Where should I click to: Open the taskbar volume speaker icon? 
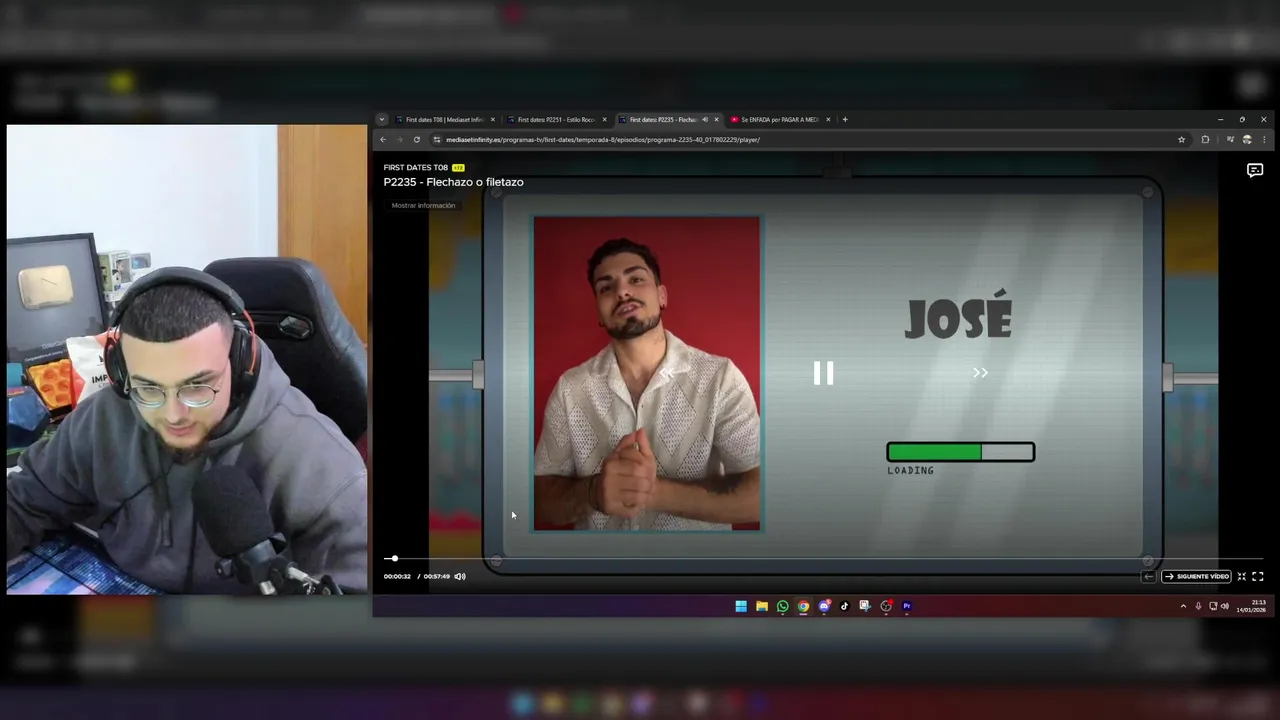pos(1225,606)
